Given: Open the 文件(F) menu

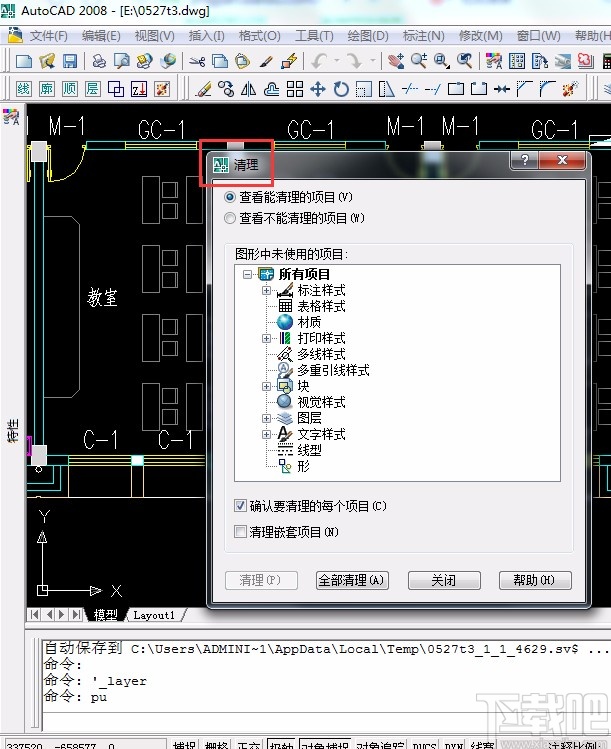Looking at the screenshot, I should tap(48, 36).
